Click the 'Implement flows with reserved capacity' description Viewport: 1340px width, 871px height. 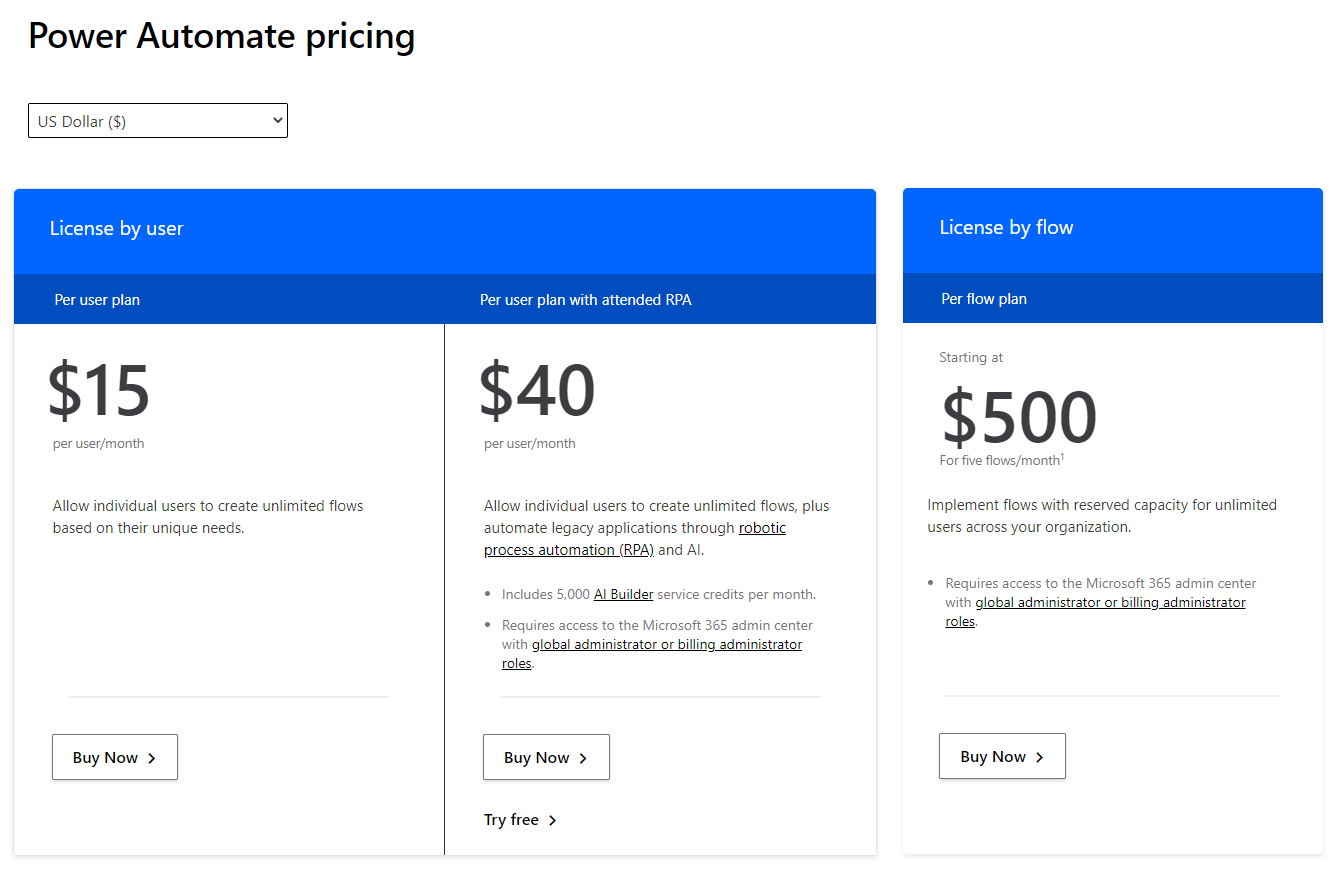(1101, 516)
